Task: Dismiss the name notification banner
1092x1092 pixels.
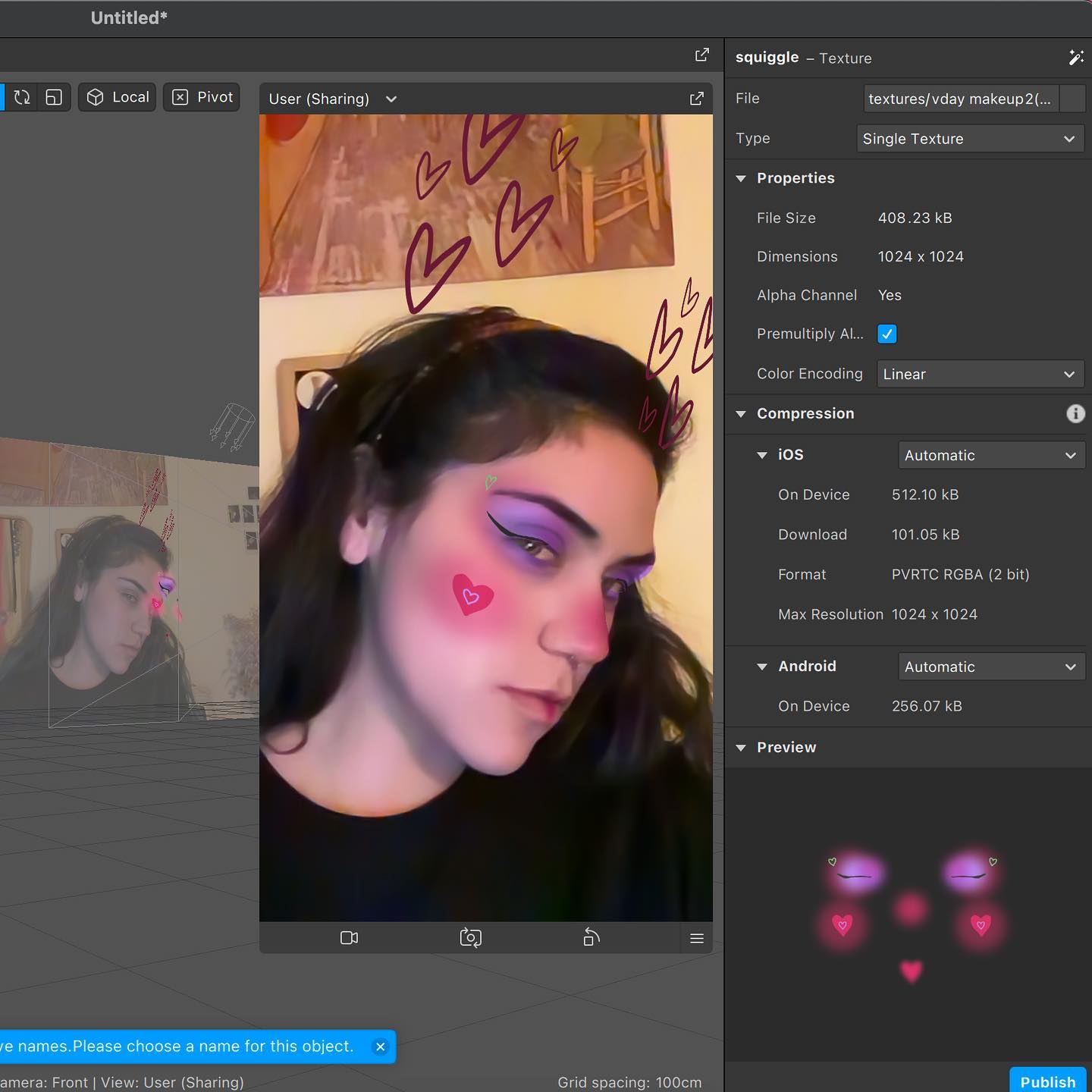Action: tap(381, 1046)
